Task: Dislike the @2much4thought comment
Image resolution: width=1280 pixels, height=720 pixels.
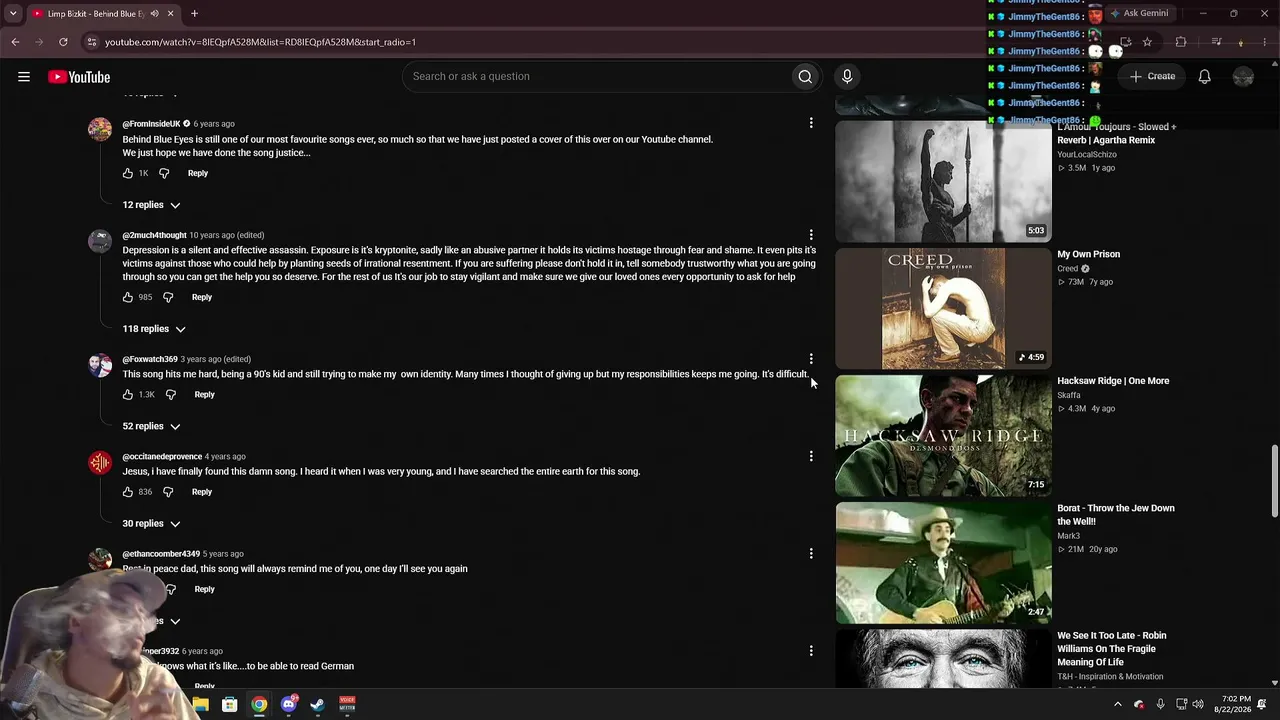Action: (168, 297)
